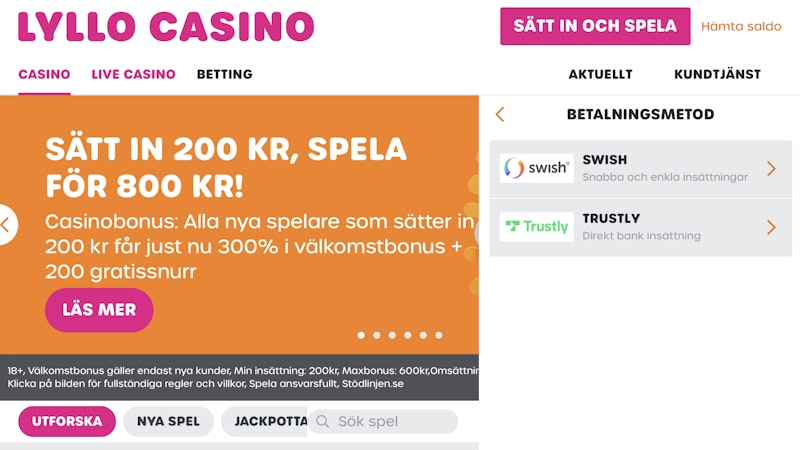Type in the Sök spel search field
The width and height of the screenshot is (800, 450).
390,422
